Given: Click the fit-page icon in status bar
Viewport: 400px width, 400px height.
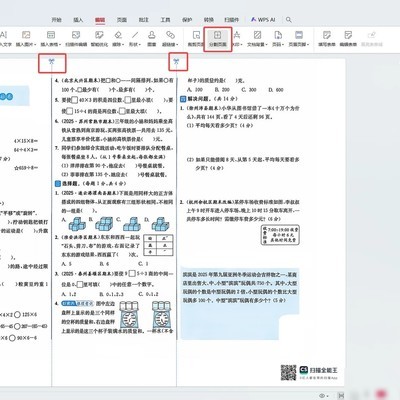Looking at the screenshot, I should [341, 396].
